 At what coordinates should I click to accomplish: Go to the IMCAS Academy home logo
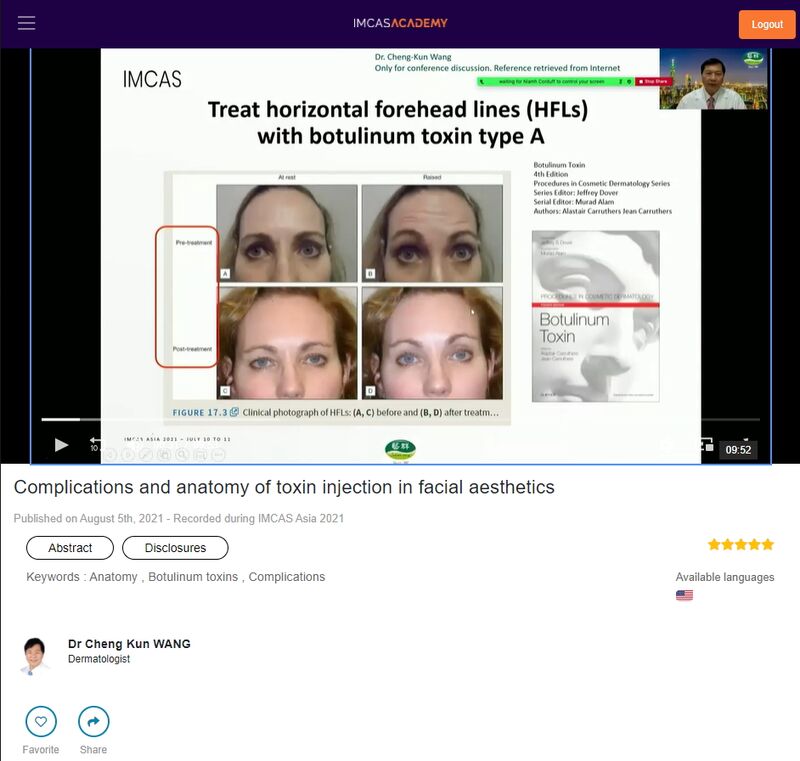coord(400,23)
